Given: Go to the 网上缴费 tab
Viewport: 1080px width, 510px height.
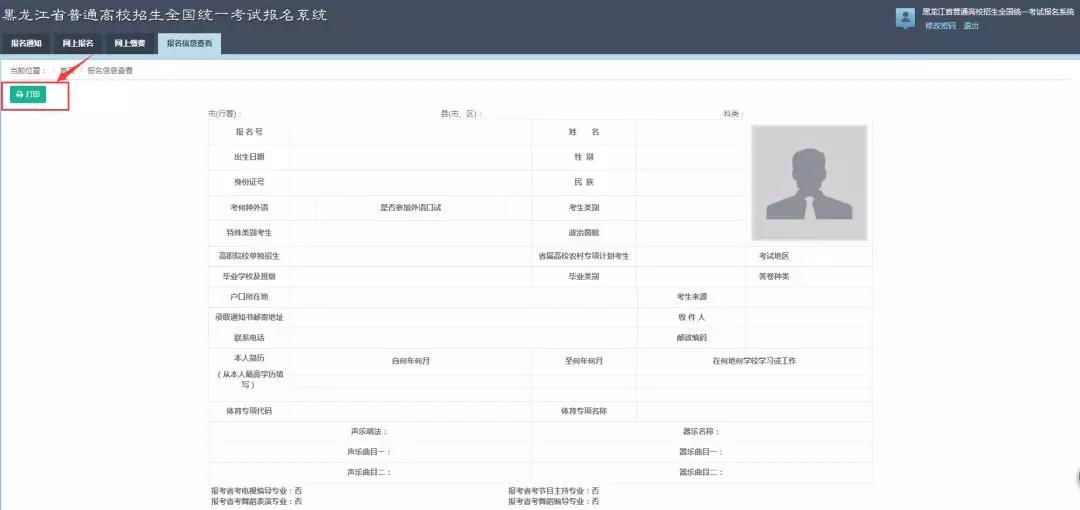Looking at the screenshot, I should [x=130, y=44].
